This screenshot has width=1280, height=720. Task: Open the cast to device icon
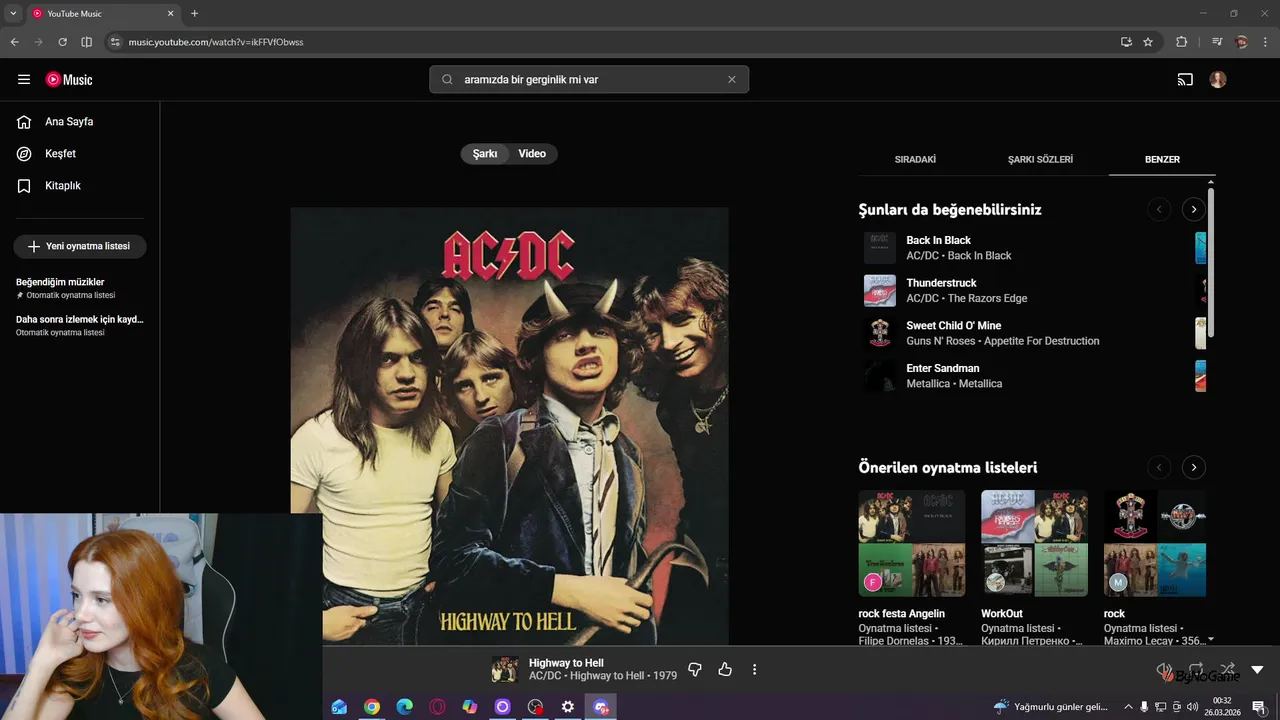tap(1185, 79)
